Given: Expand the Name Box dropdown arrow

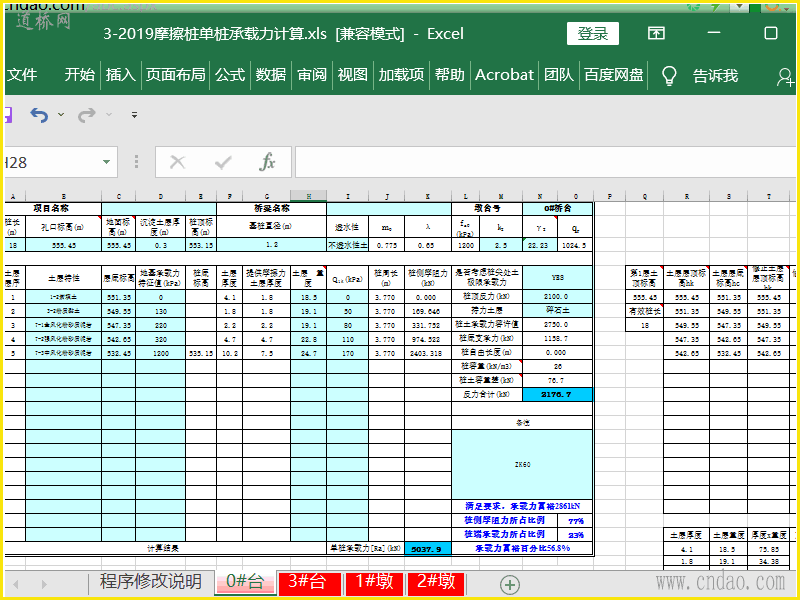Looking at the screenshot, I should (x=106, y=162).
